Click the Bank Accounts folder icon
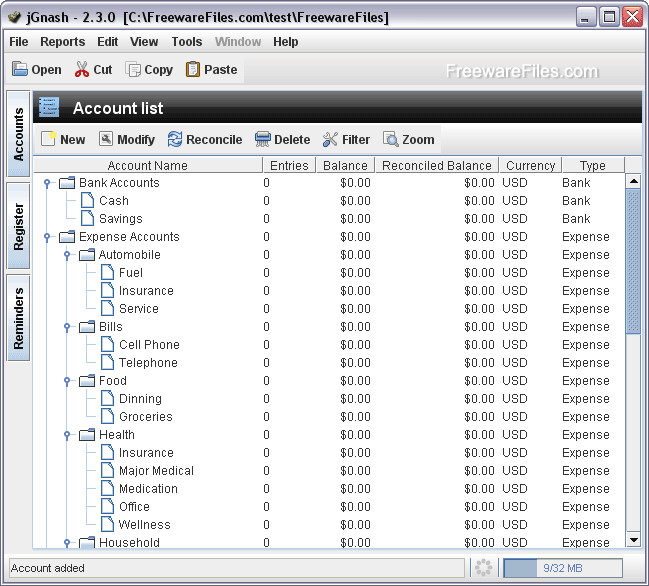 click(x=67, y=183)
